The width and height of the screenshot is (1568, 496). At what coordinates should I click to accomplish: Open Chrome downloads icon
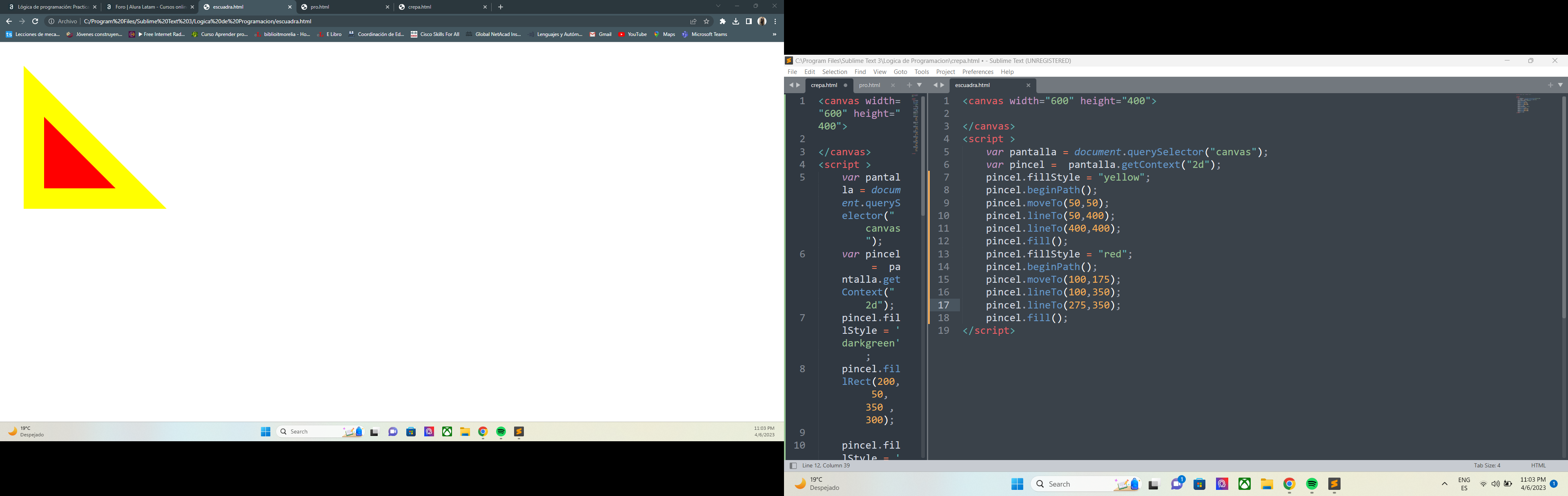click(x=736, y=21)
